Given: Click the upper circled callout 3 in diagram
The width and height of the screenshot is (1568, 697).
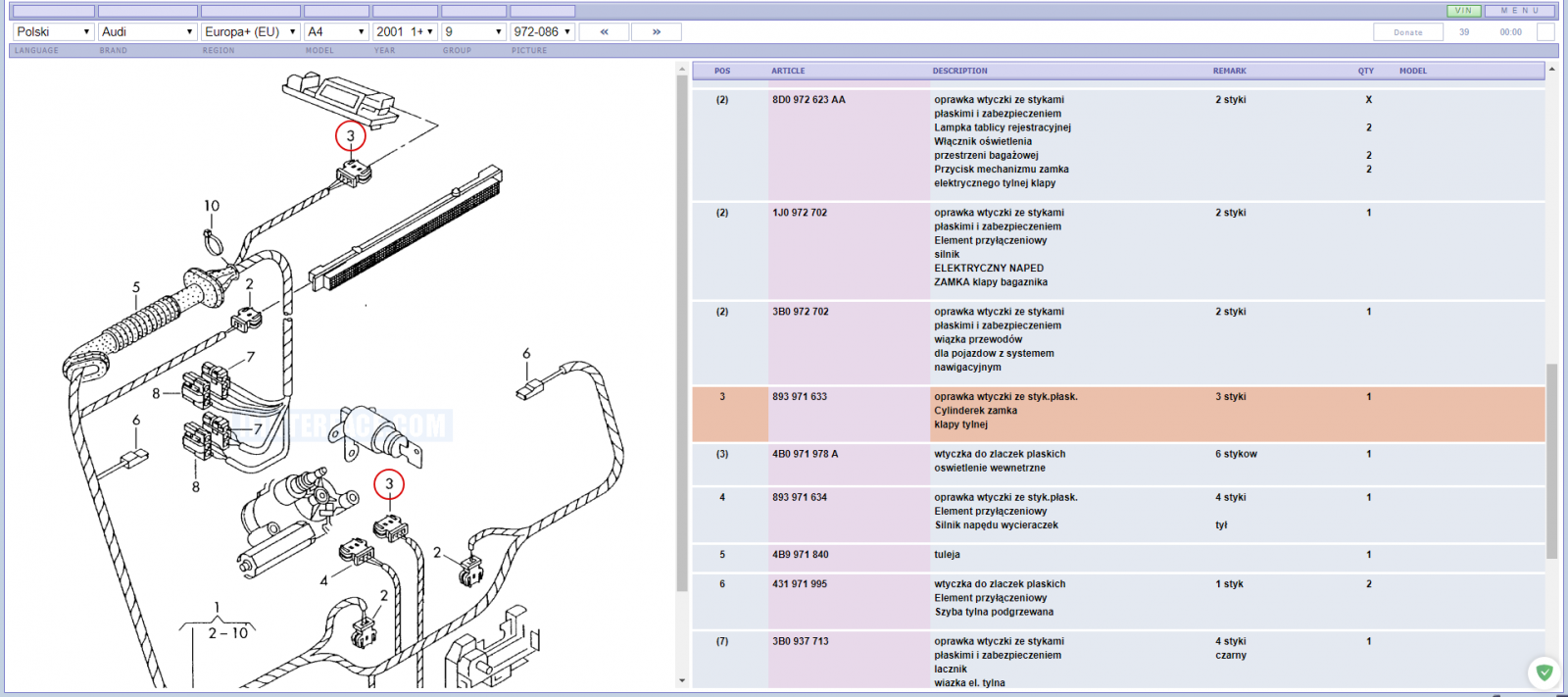Looking at the screenshot, I should tap(351, 136).
